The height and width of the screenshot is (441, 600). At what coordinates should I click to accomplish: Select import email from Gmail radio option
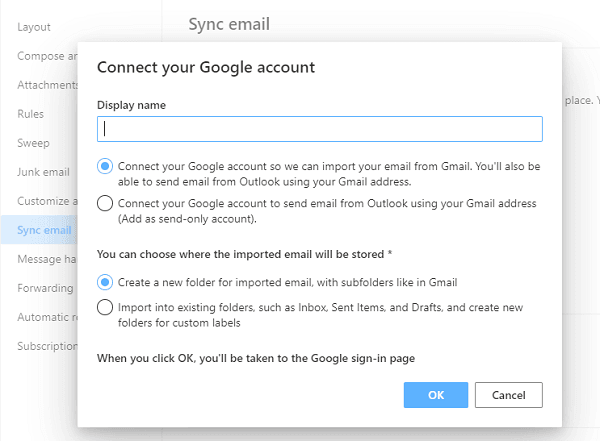pyautogui.click(x=105, y=167)
